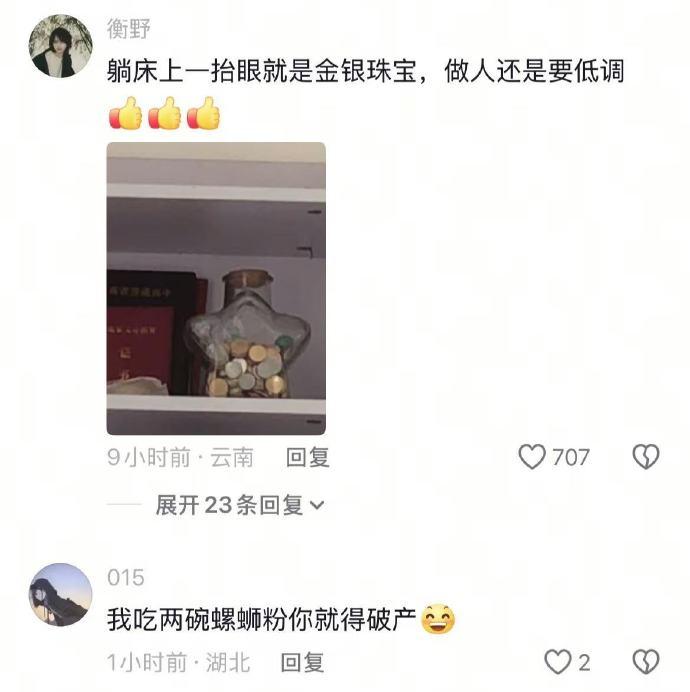Open 衡野's profile avatar
This screenshot has width=690, height=692.
61,46
